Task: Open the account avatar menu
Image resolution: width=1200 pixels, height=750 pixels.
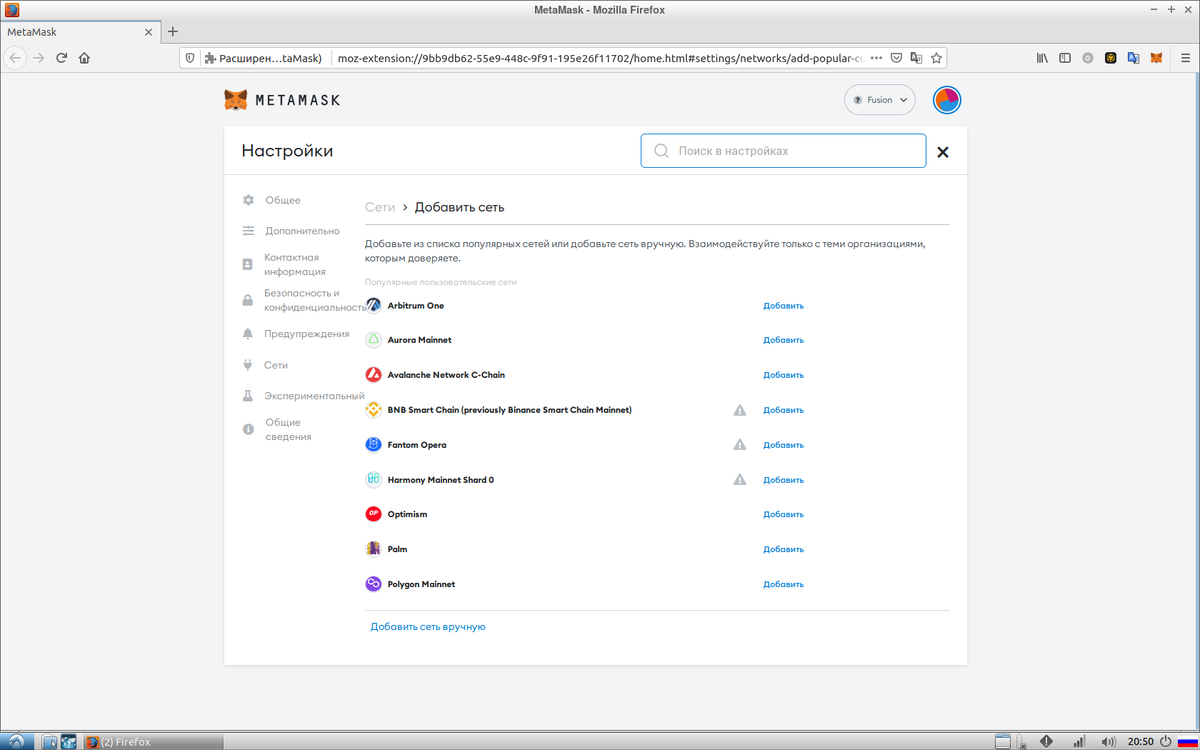Action: pos(947,100)
